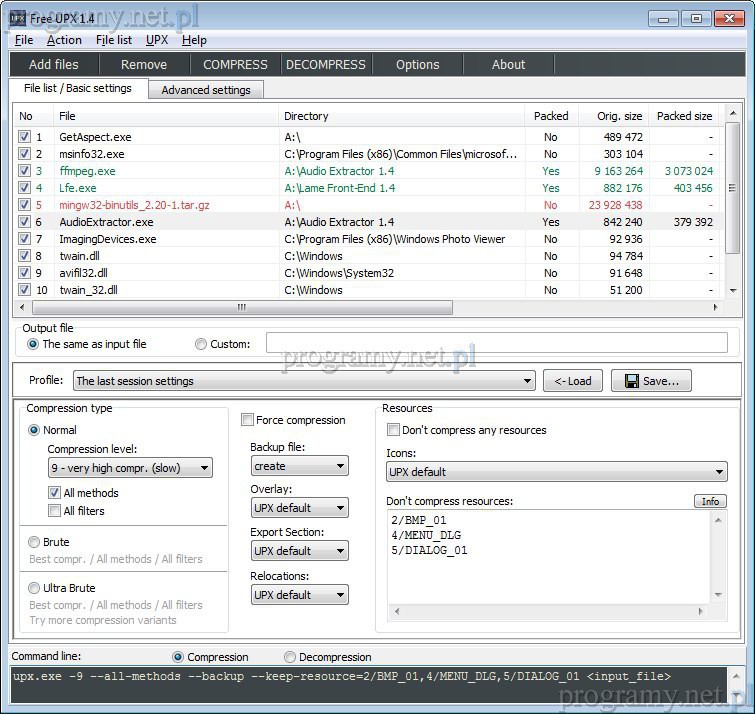Switch to the Advanced settings tab
Viewport: 755px width, 714px height.
click(x=206, y=90)
